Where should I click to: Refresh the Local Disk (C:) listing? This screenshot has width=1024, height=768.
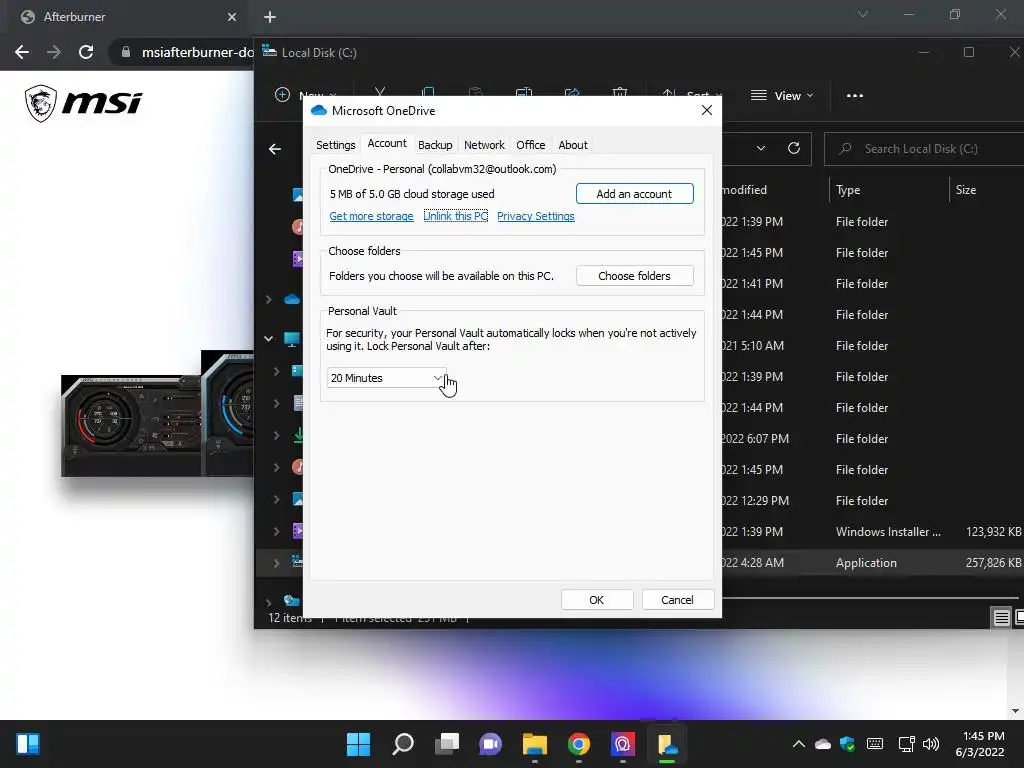794,148
